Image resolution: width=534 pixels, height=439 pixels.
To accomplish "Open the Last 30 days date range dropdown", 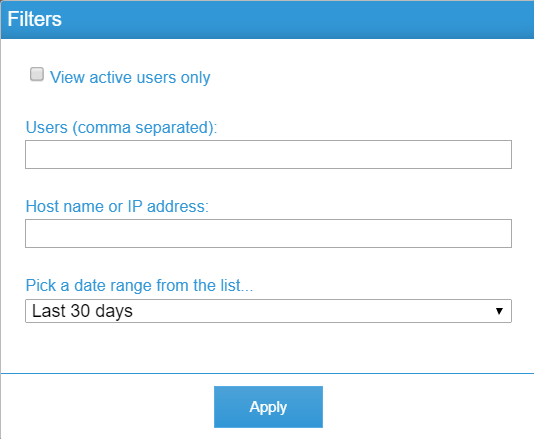I will (268, 311).
